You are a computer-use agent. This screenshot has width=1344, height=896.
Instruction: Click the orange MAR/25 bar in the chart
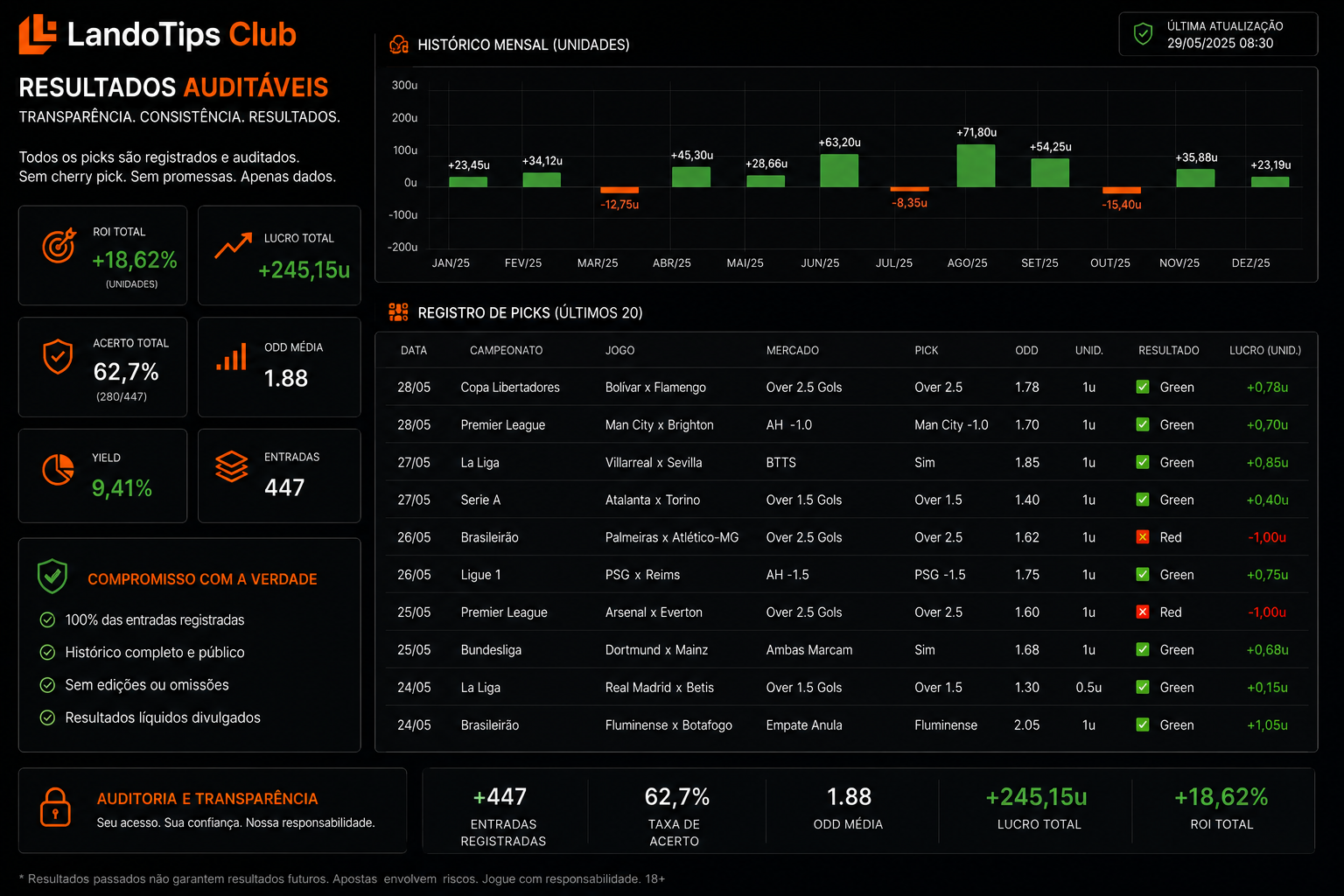pyautogui.click(x=619, y=190)
